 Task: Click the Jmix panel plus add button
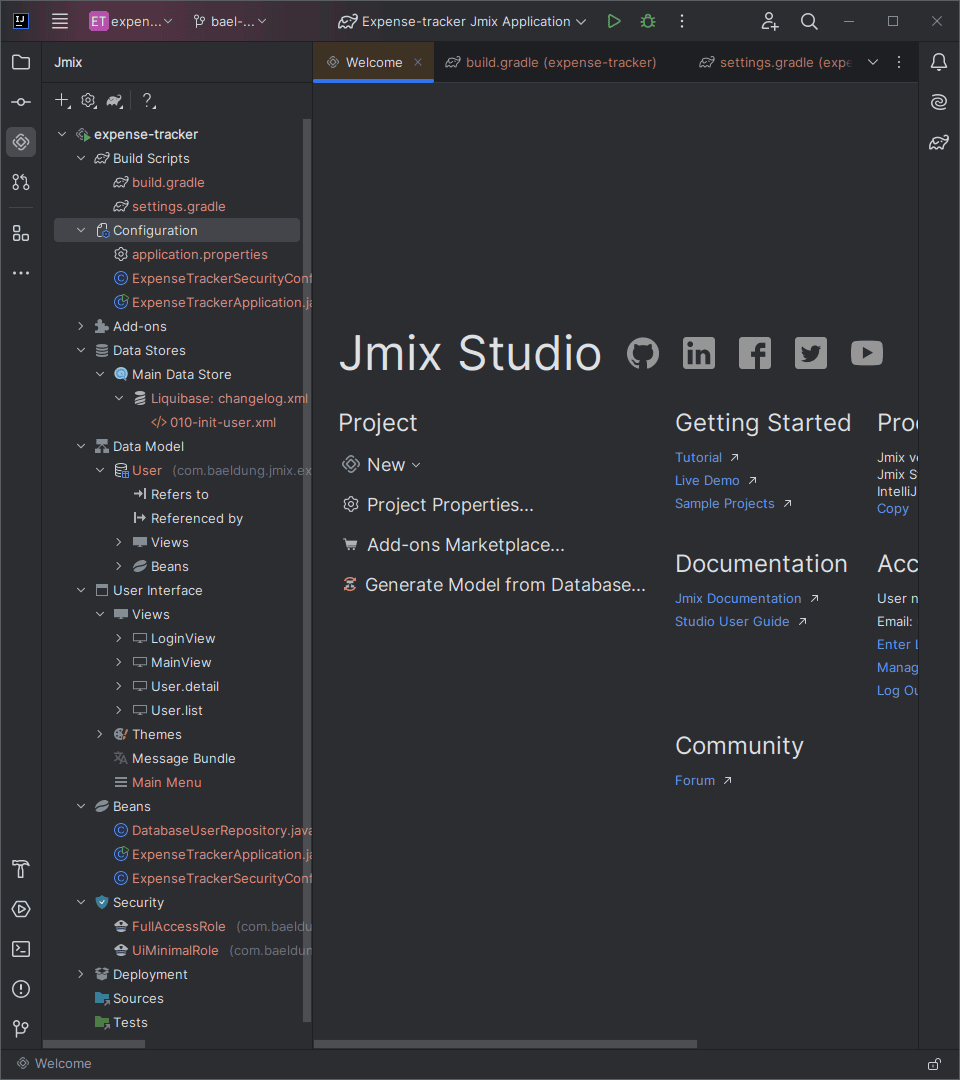pyautogui.click(x=62, y=101)
